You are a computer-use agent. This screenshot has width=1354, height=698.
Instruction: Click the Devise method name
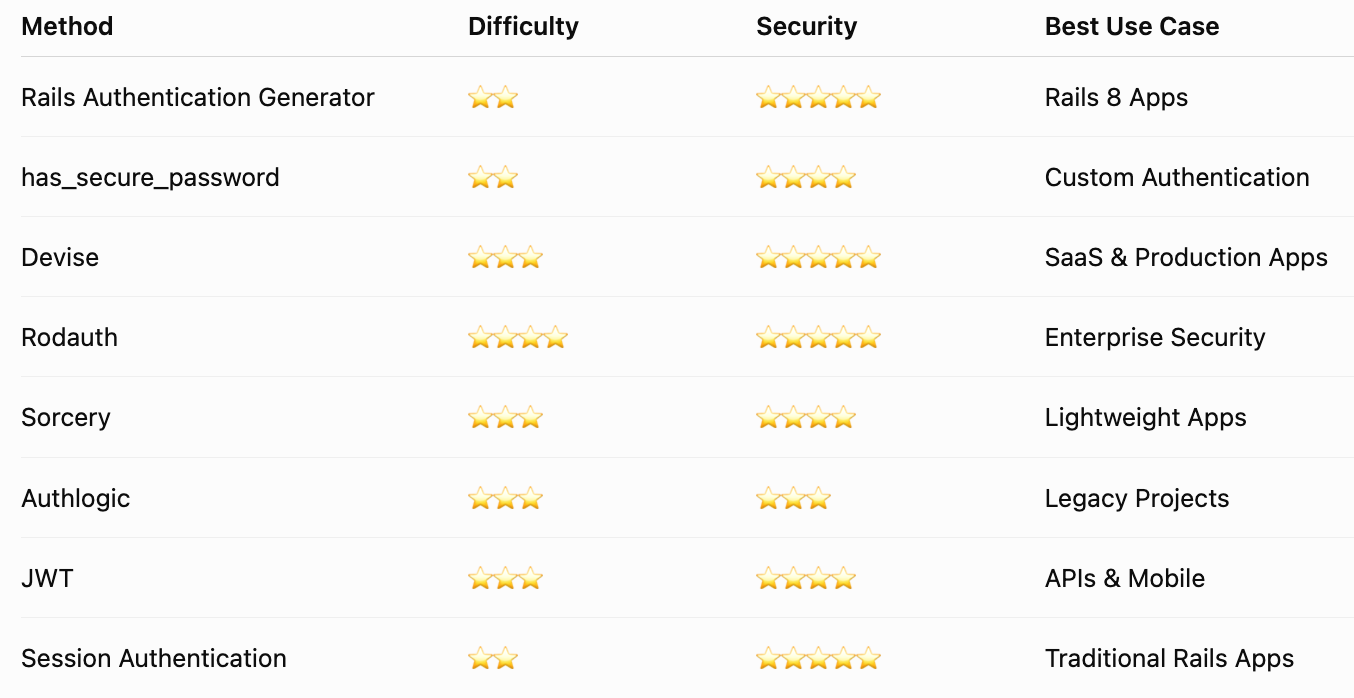point(60,258)
